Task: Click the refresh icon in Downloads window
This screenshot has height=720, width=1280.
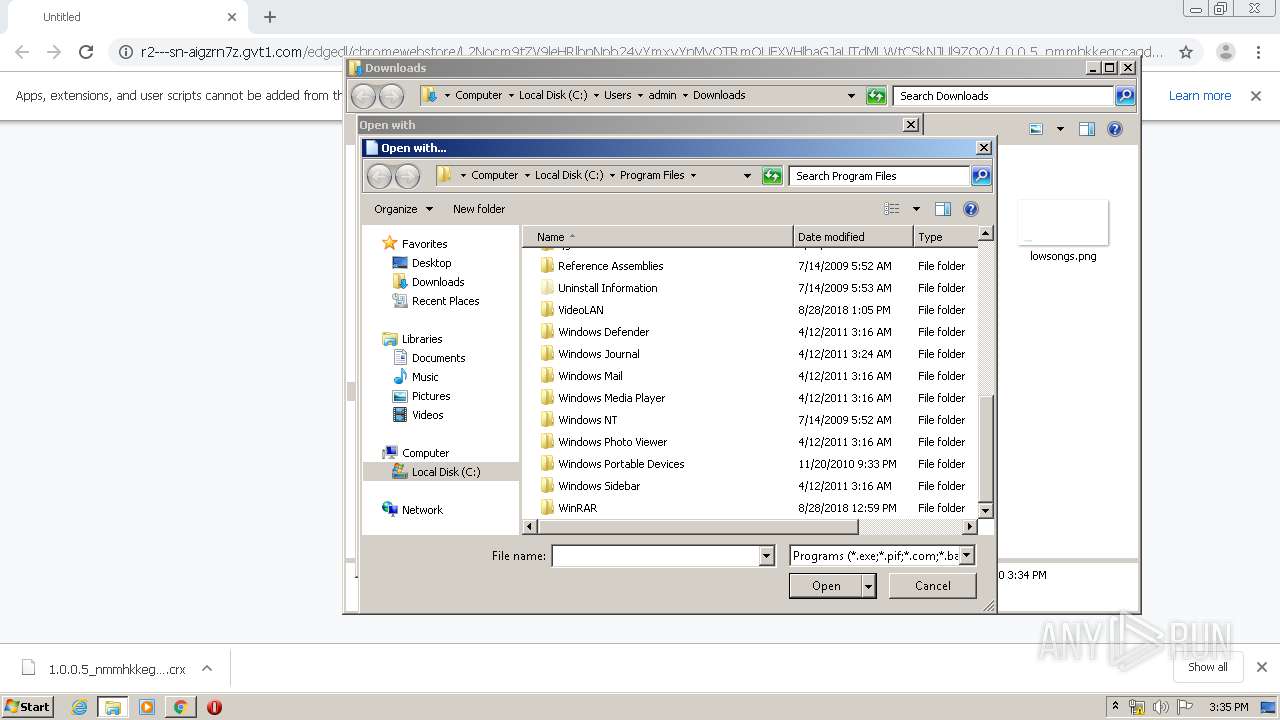Action: coord(876,96)
